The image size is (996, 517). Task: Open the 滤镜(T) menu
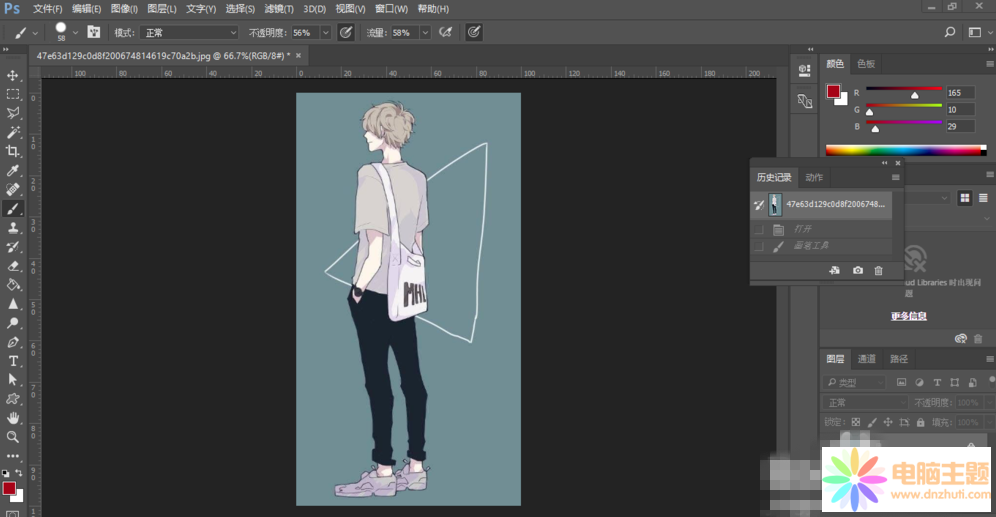coord(278,9)
